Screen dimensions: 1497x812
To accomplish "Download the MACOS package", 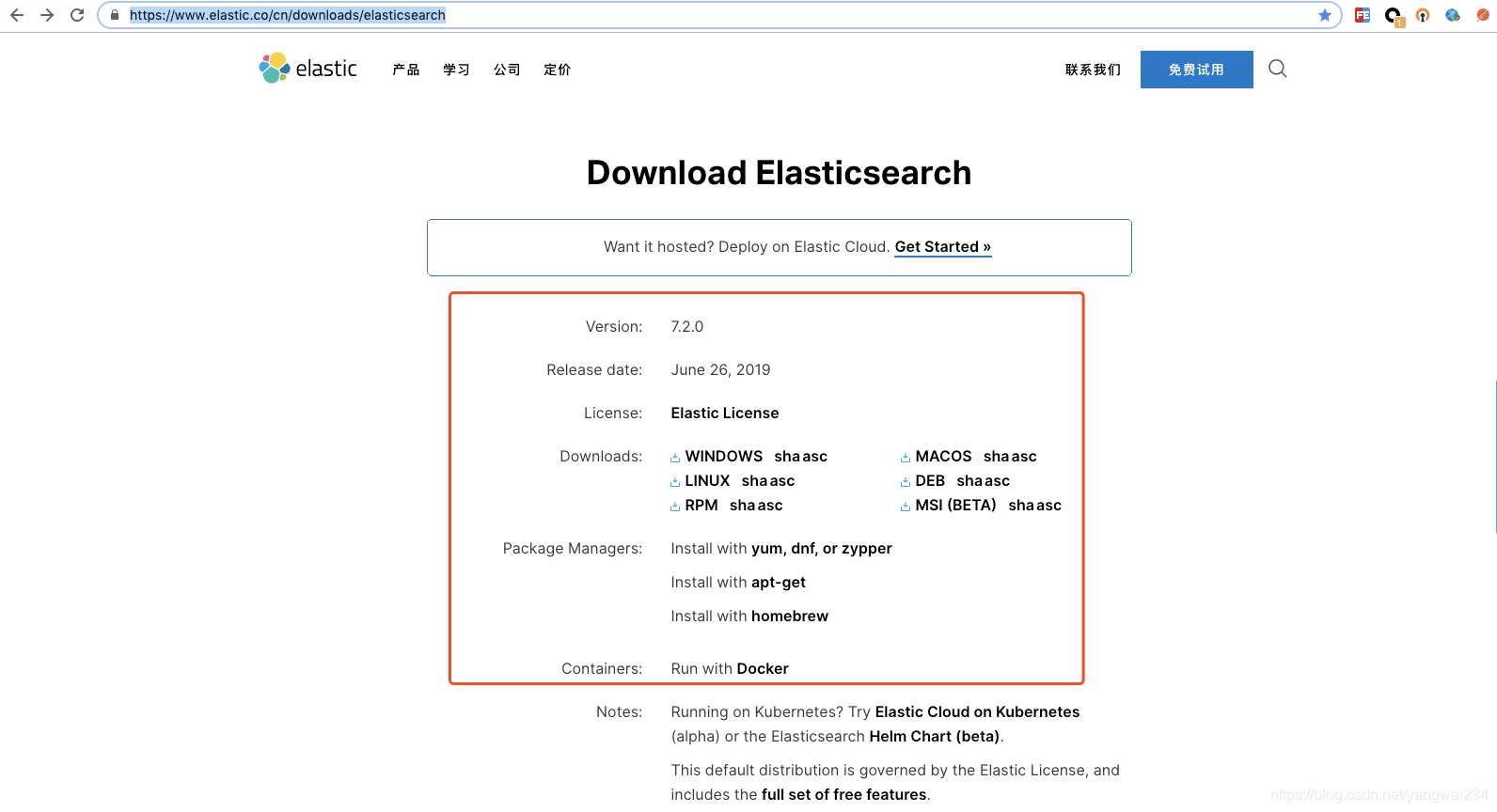I will (943, 456).
